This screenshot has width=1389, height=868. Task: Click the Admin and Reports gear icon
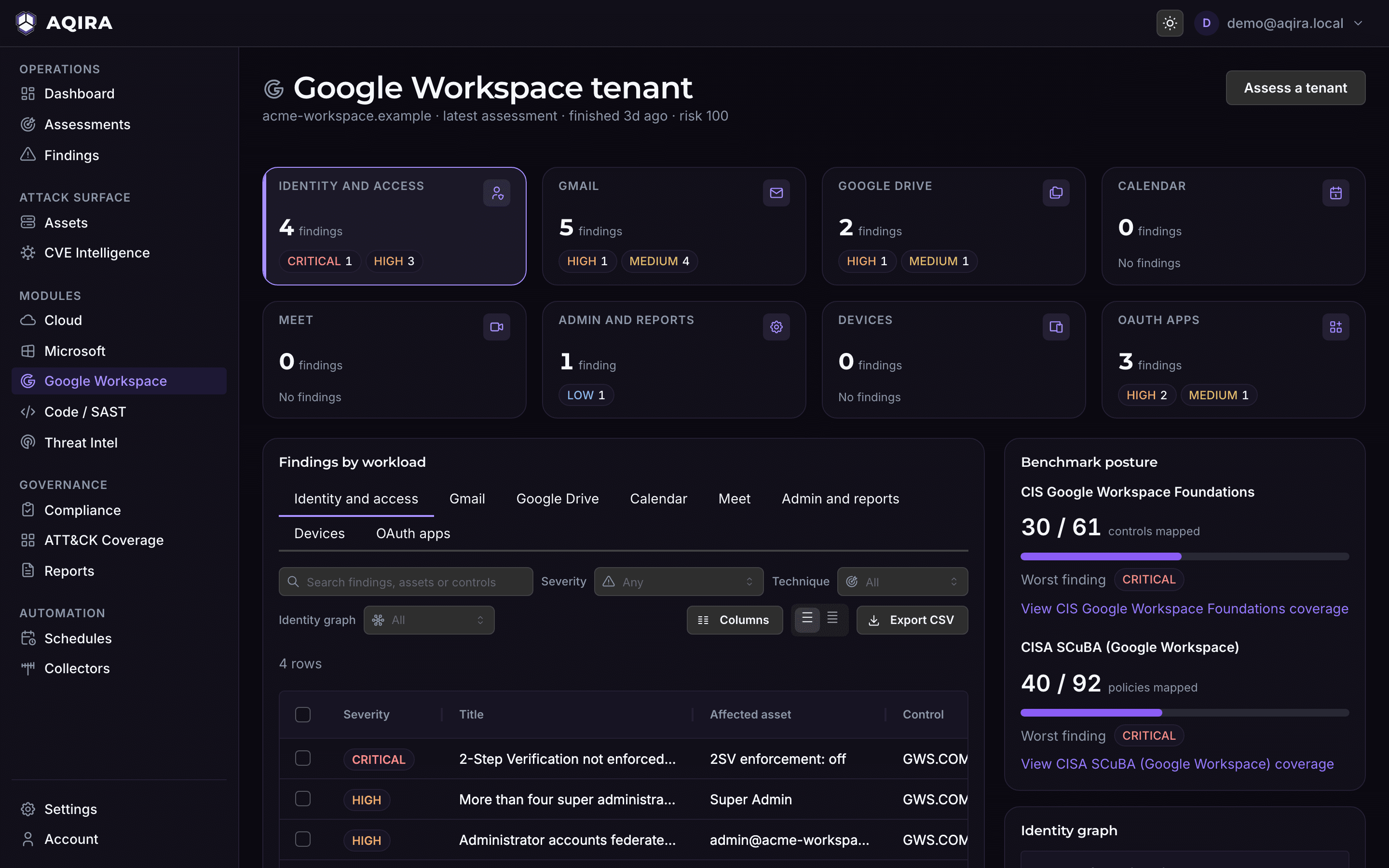tap(776, 326)
